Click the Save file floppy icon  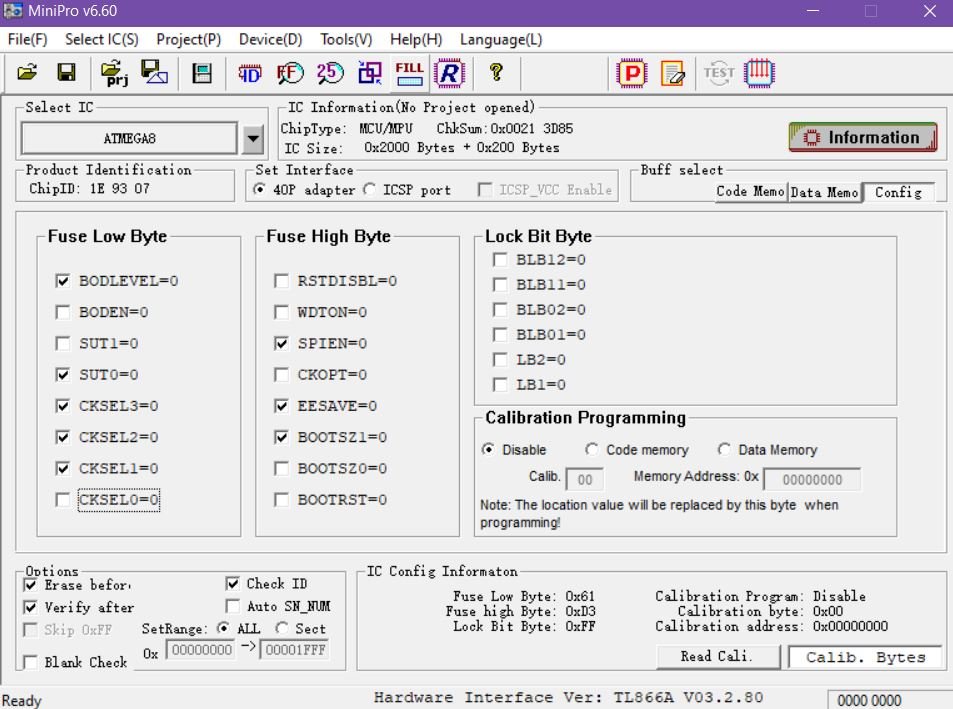(x=66, y=73)
